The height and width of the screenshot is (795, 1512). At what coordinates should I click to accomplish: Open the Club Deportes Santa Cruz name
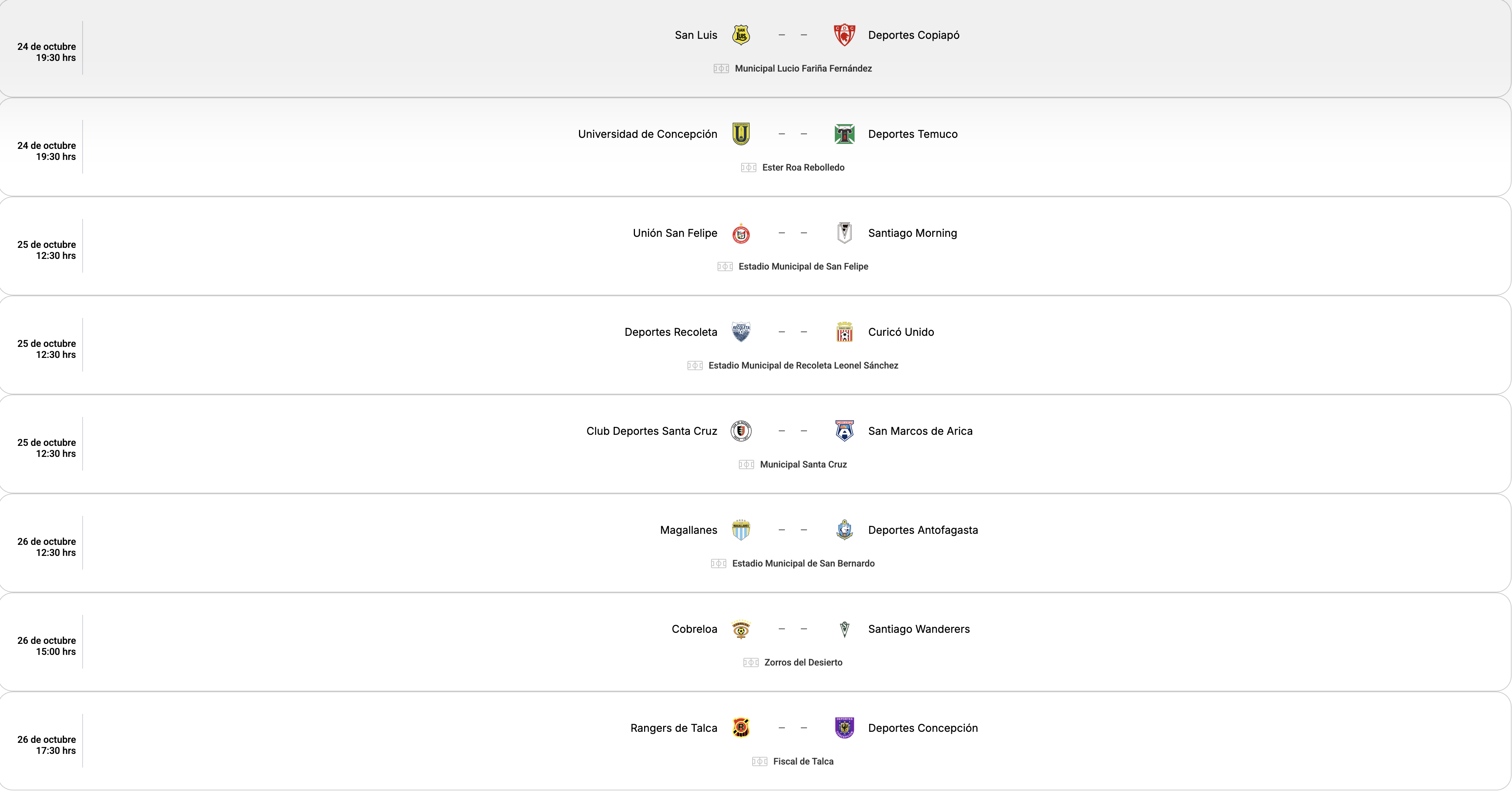652,431
